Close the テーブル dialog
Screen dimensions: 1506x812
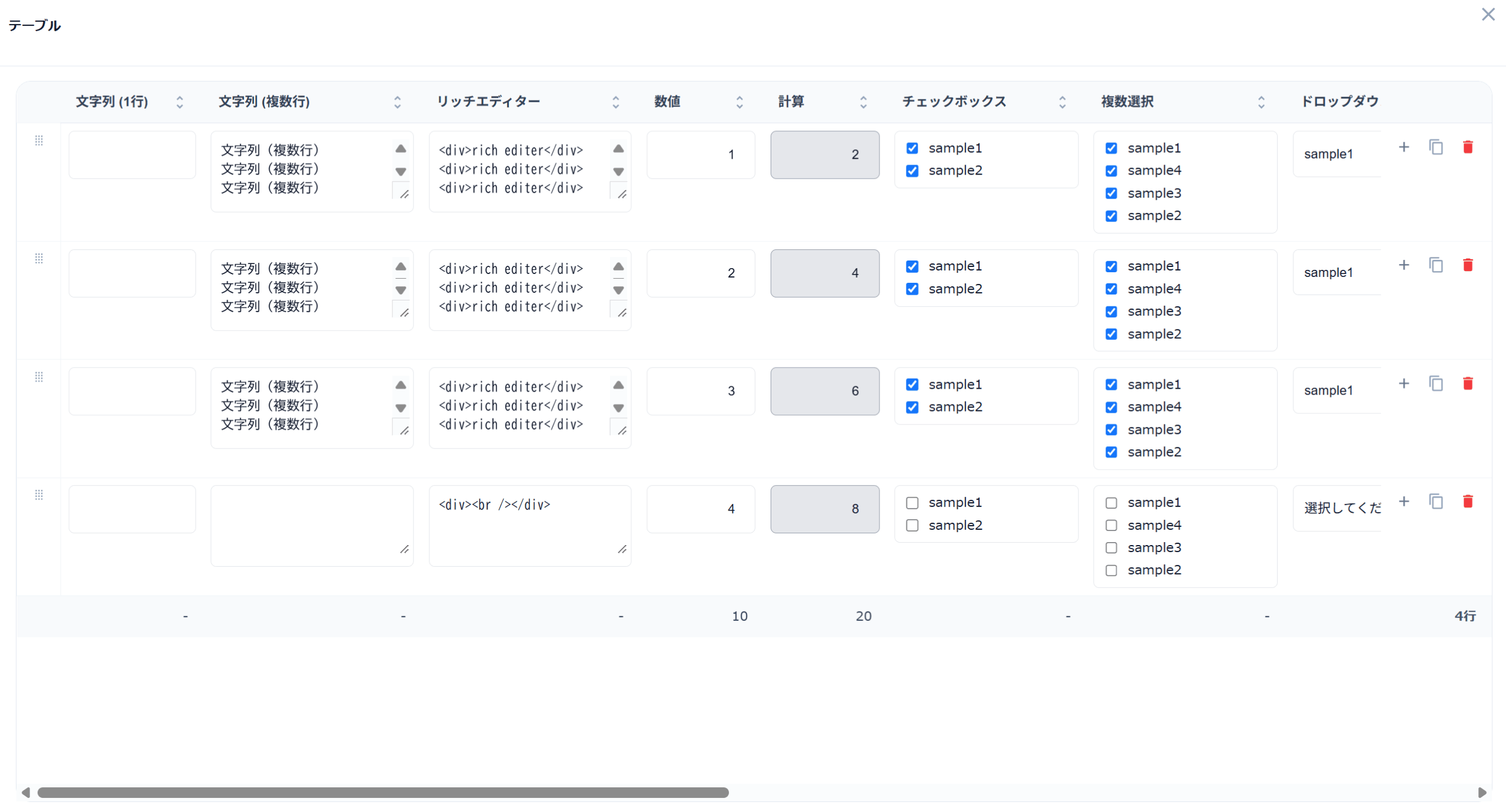click(1488, 14)
